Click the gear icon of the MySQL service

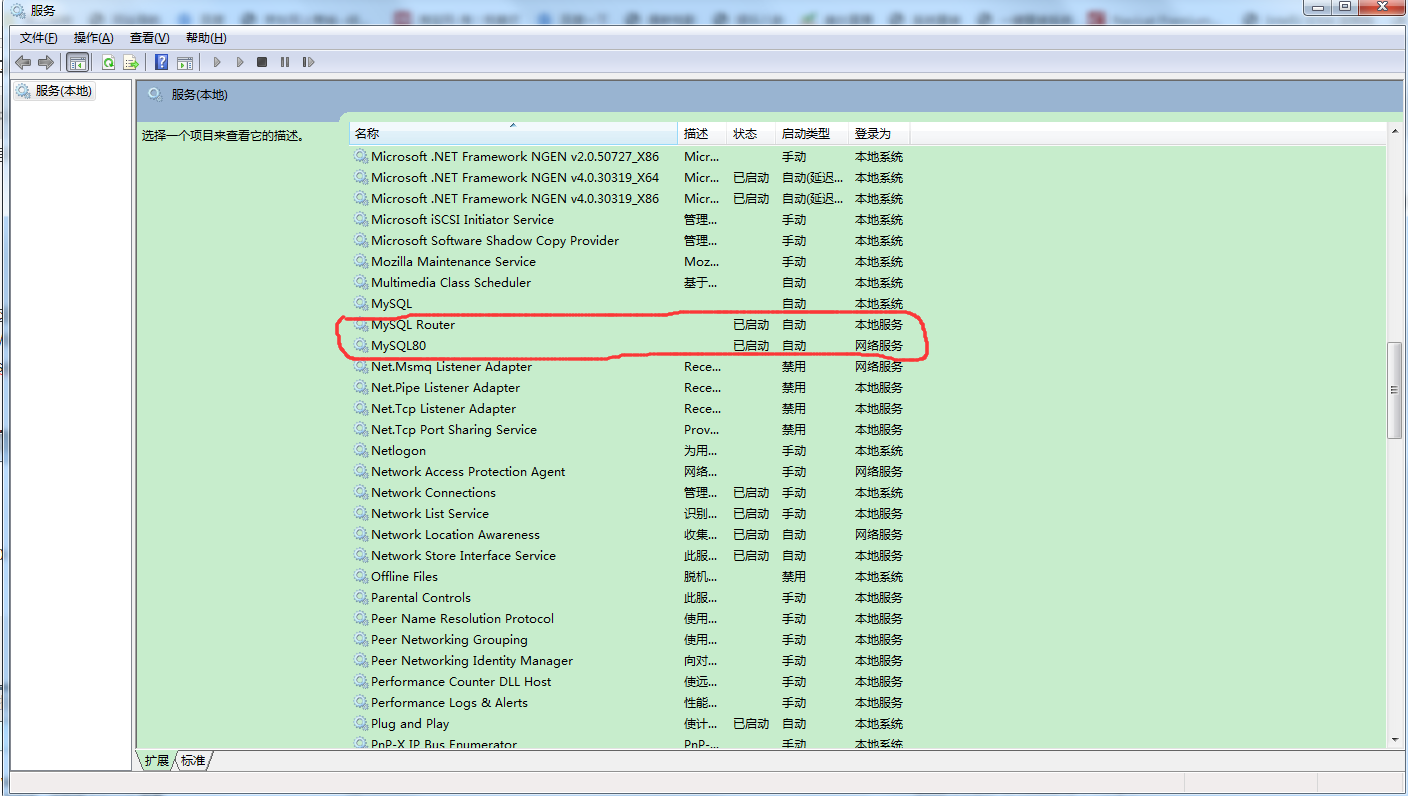[x=361, y=304]
